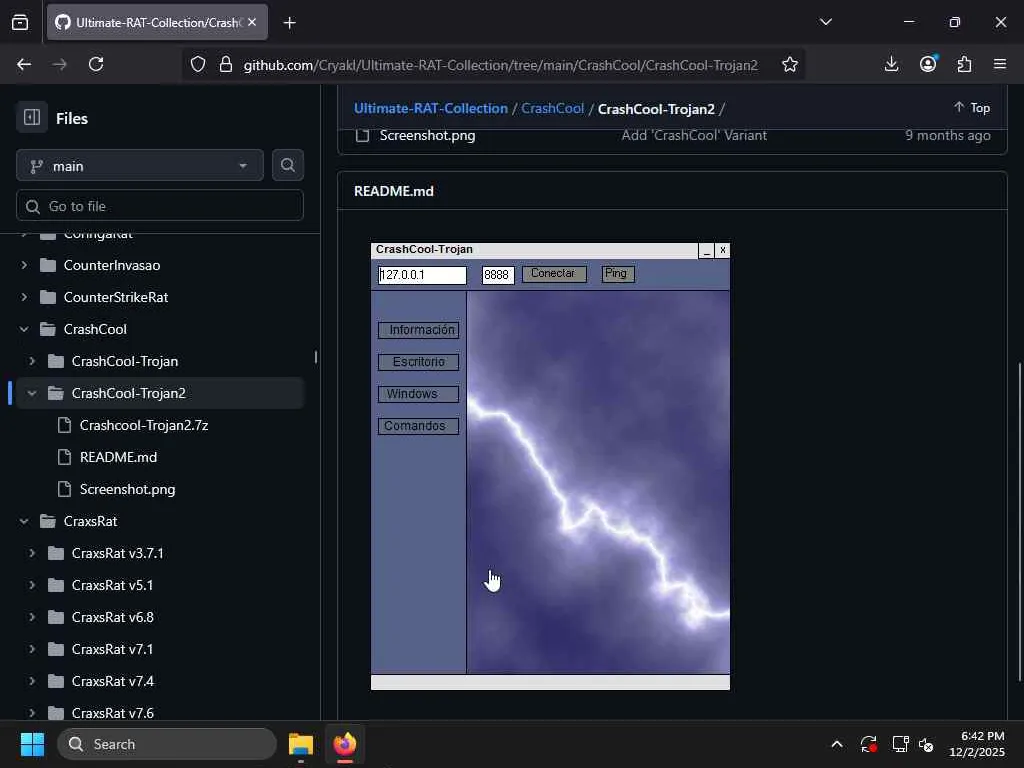
Task: Open the Windows Start menu
Action: point(32,744)
